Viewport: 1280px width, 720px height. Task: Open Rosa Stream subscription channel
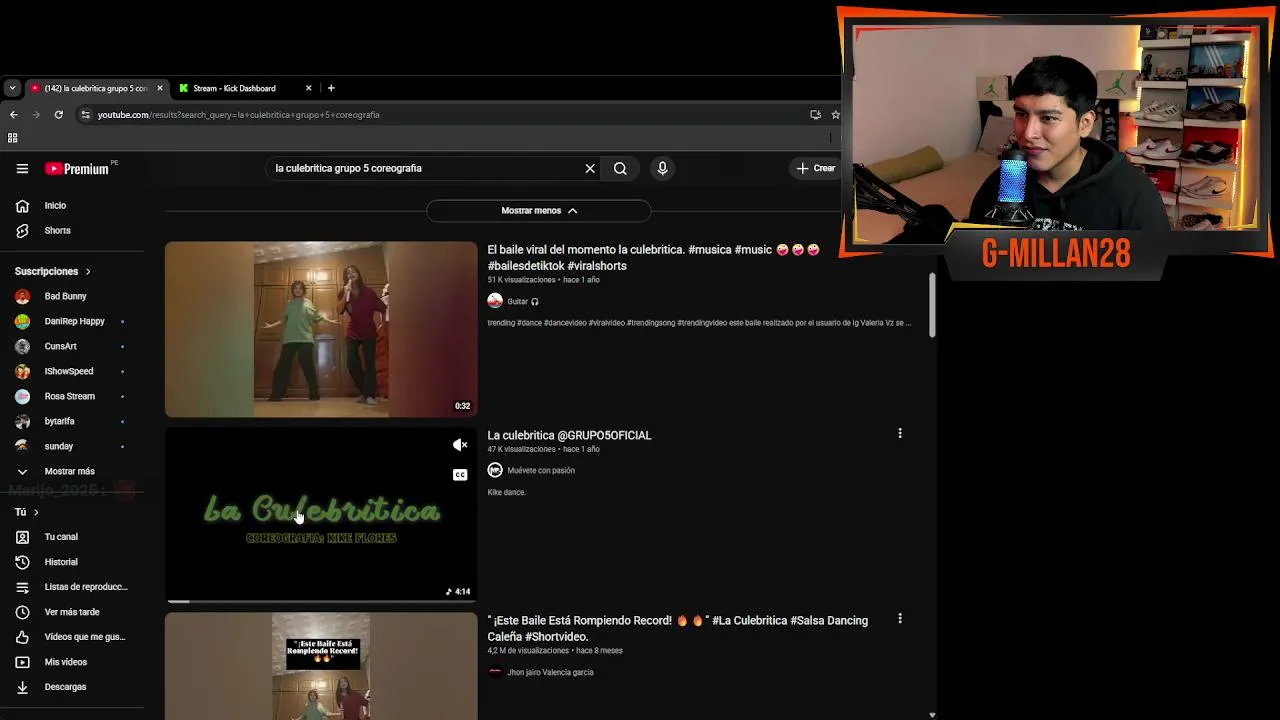click(x=71, y=396)
